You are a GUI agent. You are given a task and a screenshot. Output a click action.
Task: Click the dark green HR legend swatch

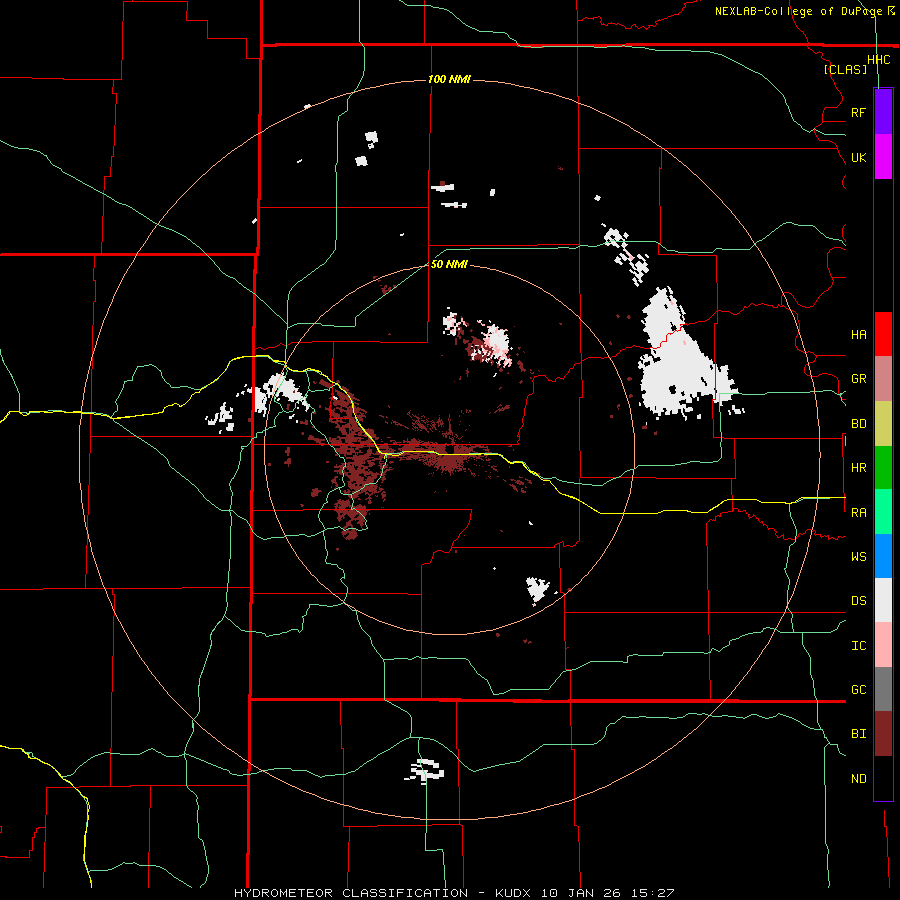click(883, 468)
